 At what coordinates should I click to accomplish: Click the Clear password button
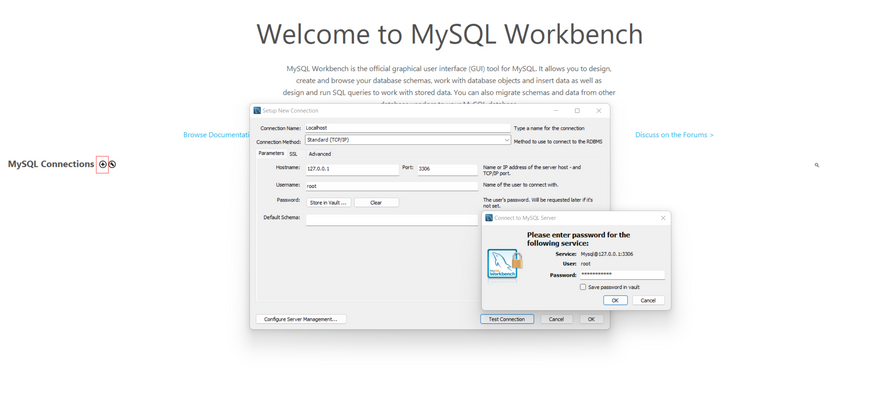point(376,203)
